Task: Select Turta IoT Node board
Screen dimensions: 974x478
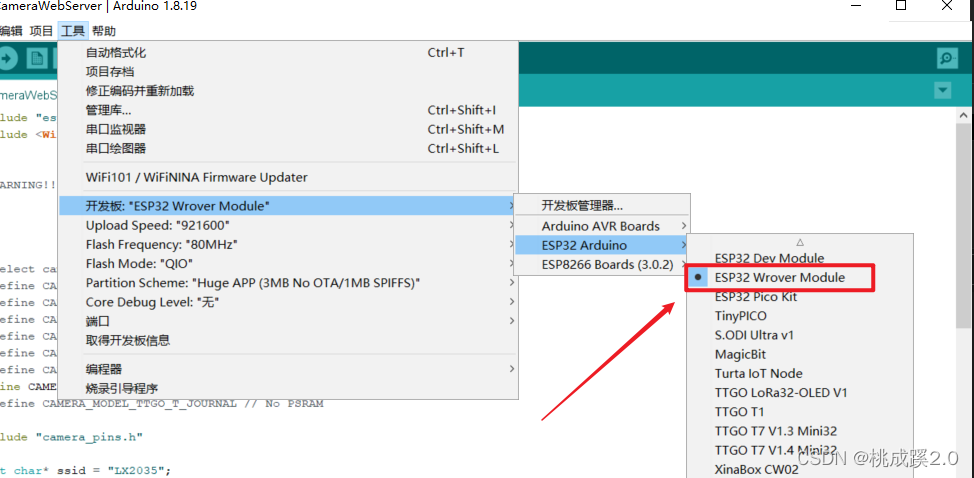Action: coord(800,374)
